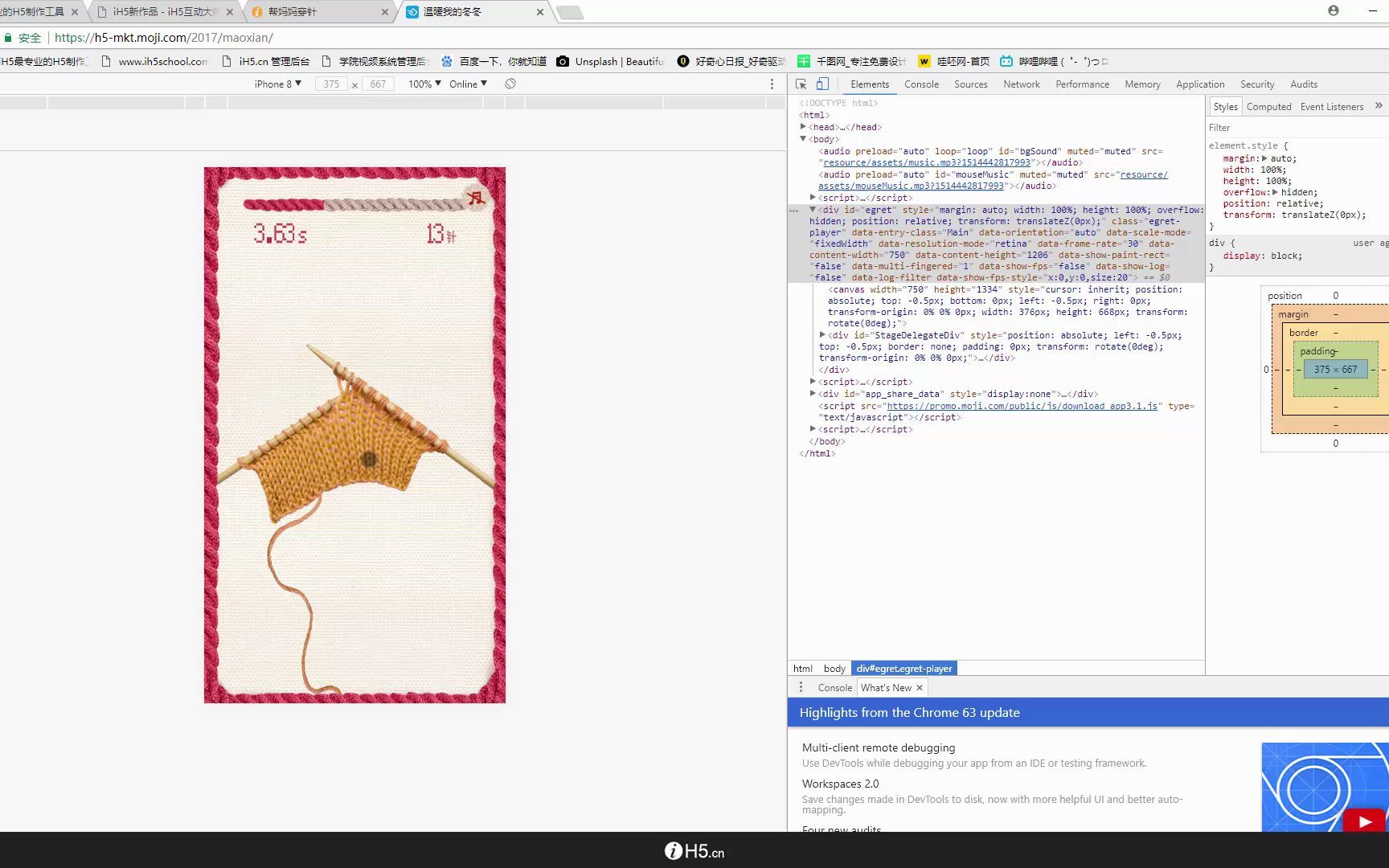Expand the app_share_data div node

813,394
